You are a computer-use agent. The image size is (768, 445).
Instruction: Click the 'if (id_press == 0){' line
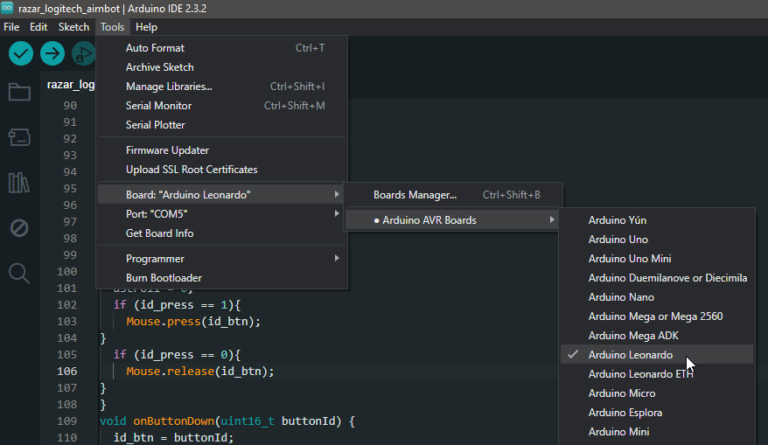(x=177, y=355)
